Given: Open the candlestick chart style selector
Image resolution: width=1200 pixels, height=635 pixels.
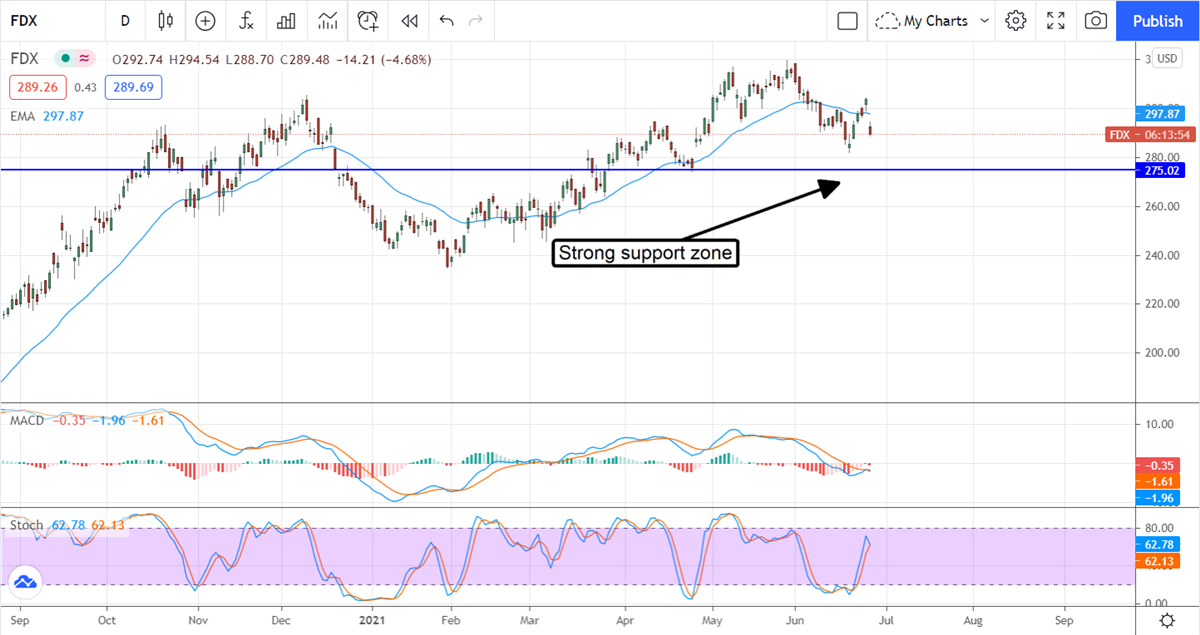Looking at the screenshot, I should (165, 20).
